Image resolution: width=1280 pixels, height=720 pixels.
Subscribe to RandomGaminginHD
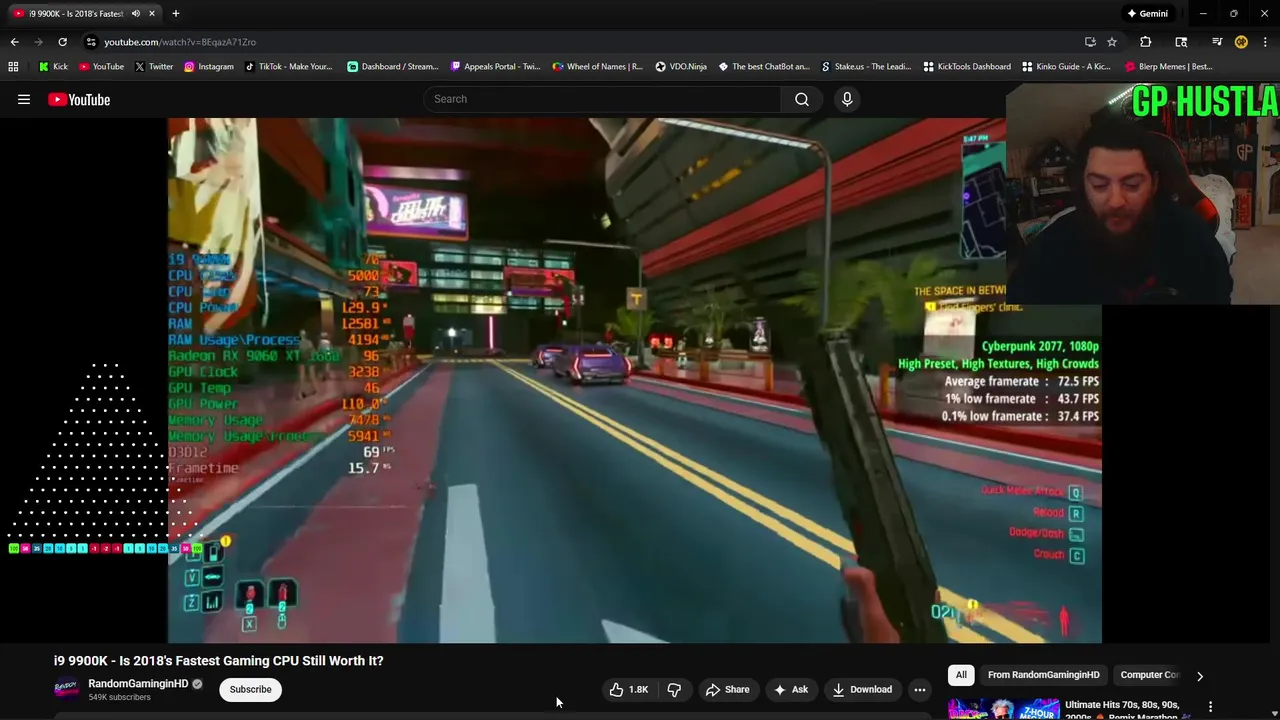[x=250, y=689]
